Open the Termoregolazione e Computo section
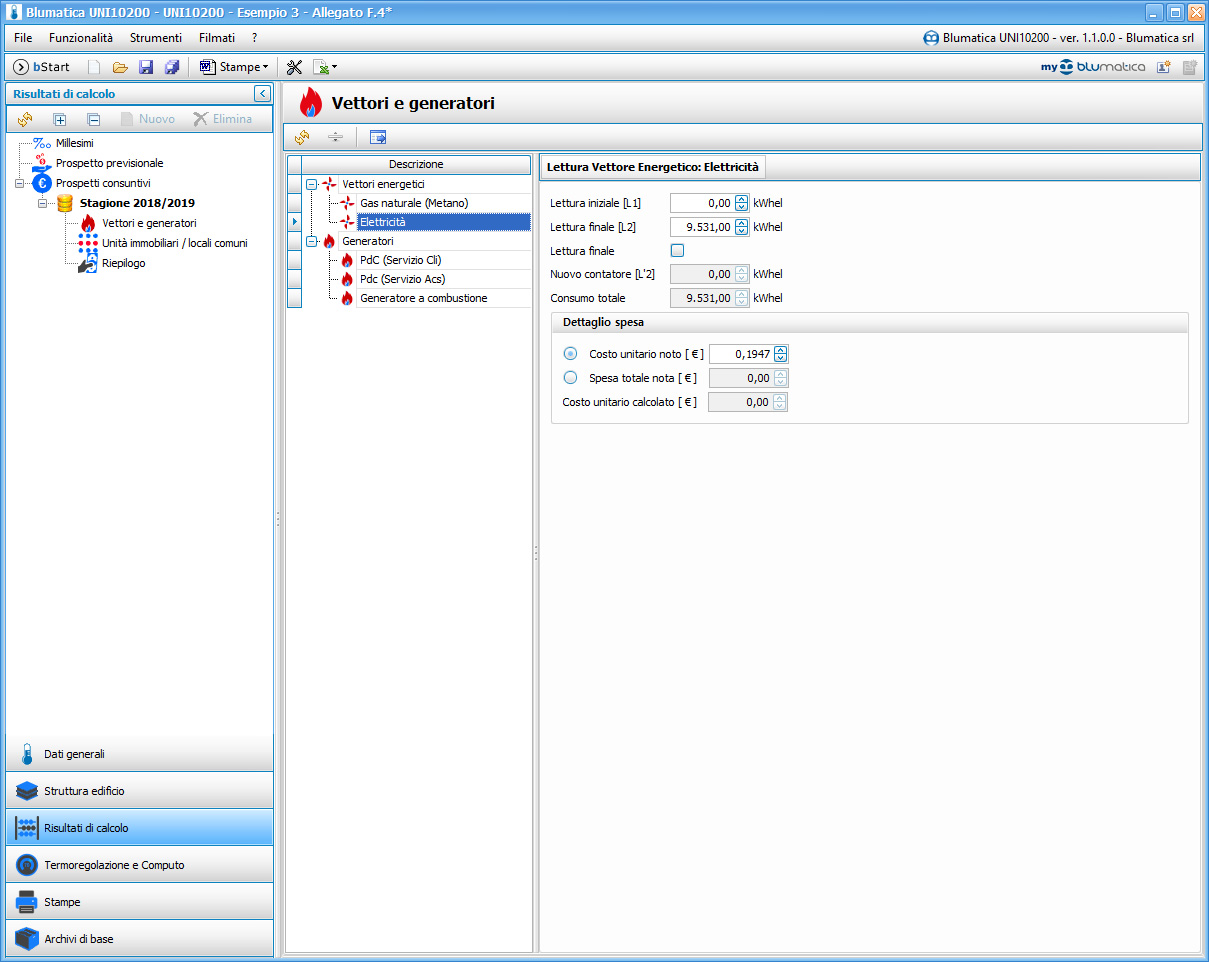The height and width of the screenshot is (962, 1209). point(139,865)
